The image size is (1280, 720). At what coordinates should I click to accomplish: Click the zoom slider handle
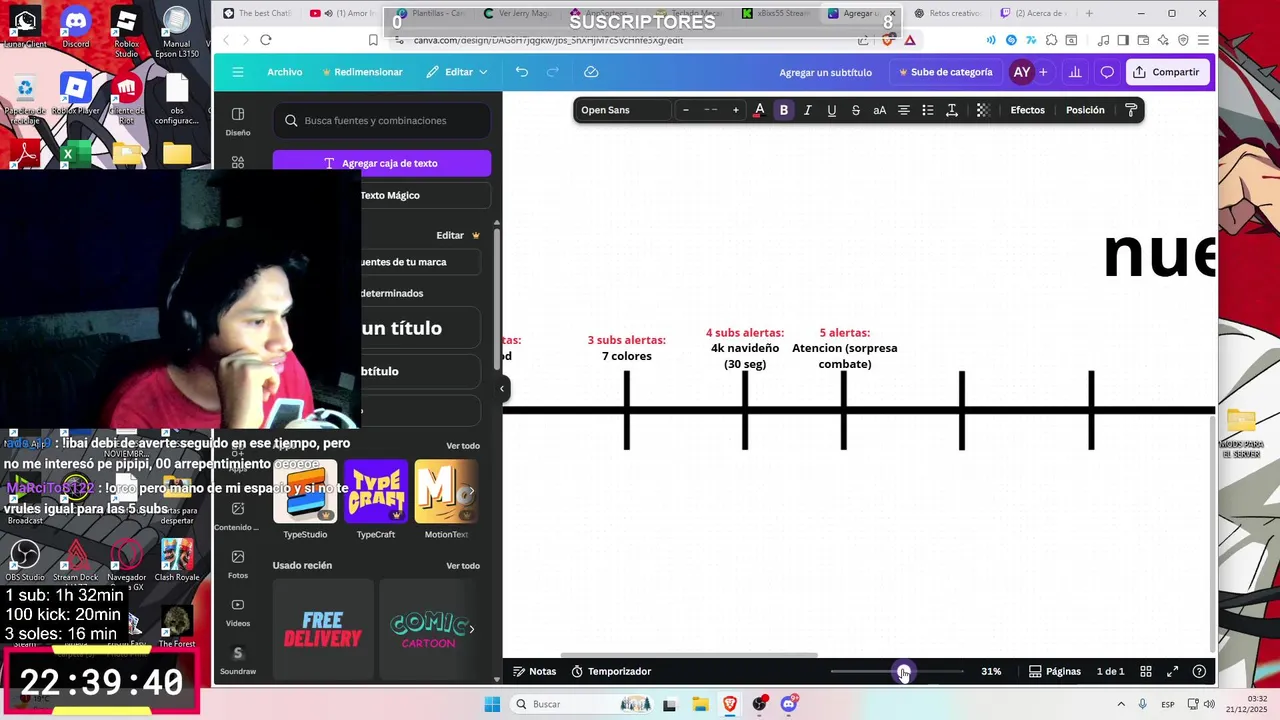point(904,671)
